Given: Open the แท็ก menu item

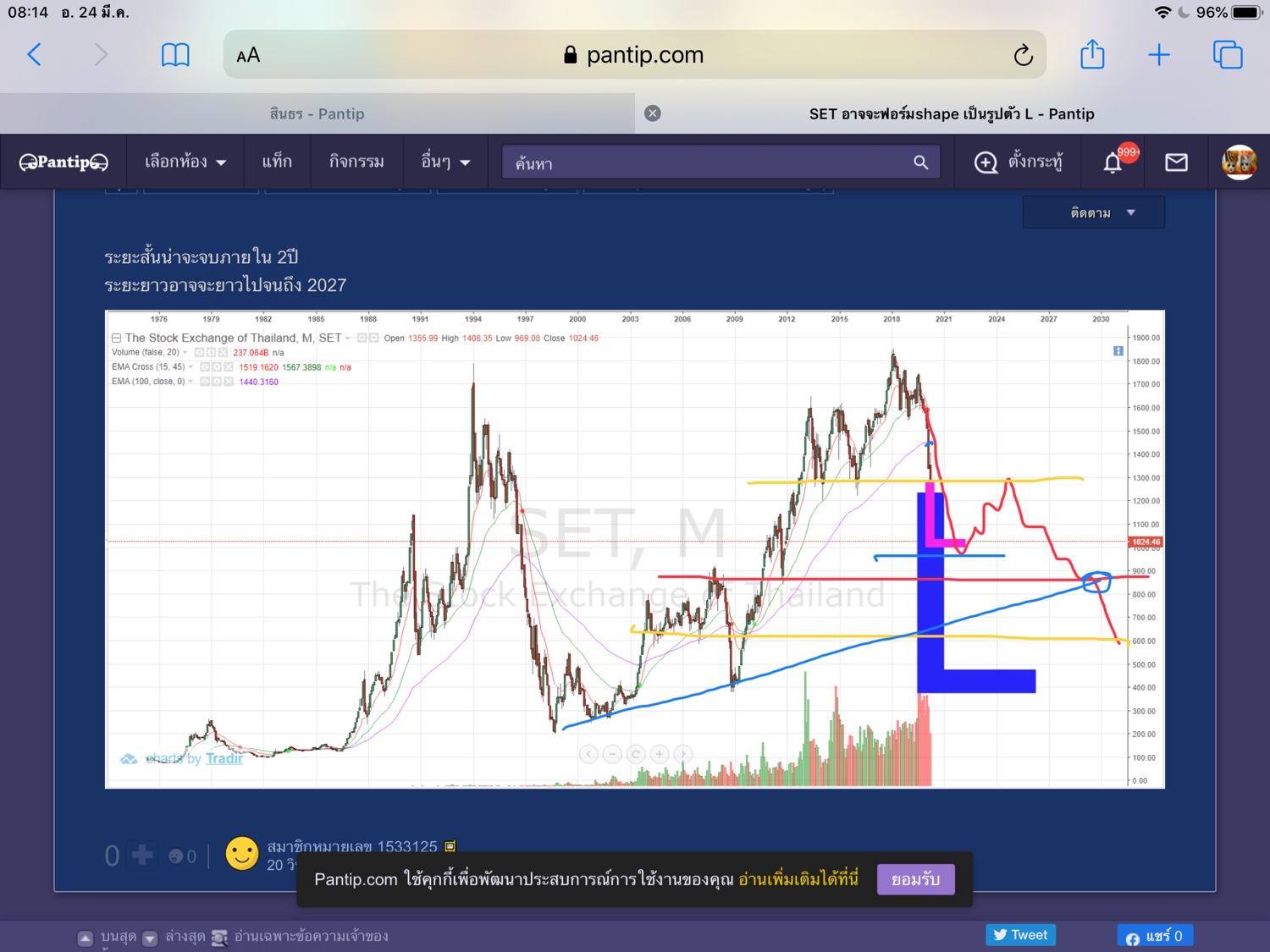Looking at the screenshot, I should coord(277,162).
